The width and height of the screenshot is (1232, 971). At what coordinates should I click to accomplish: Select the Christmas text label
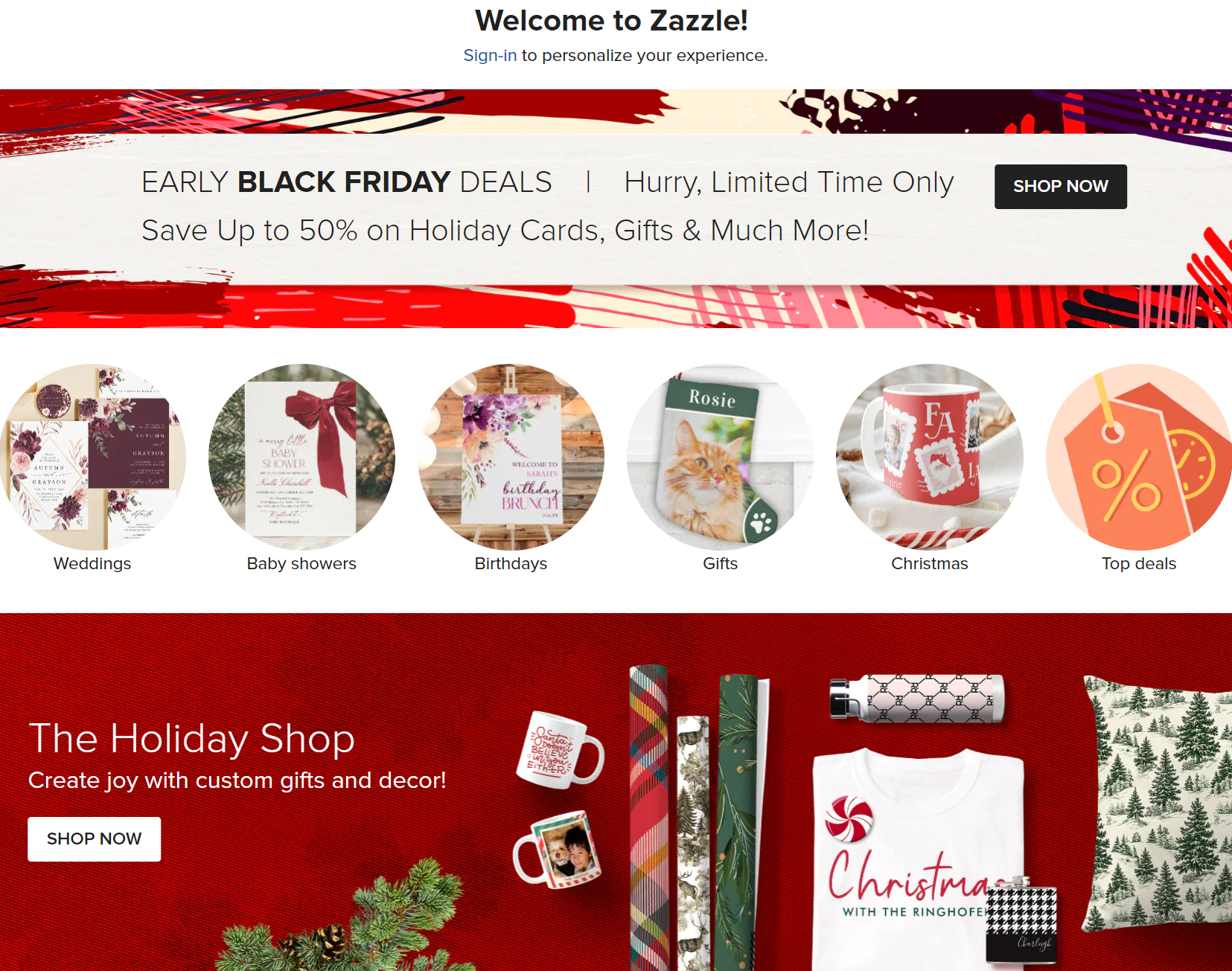click(930, 563)
